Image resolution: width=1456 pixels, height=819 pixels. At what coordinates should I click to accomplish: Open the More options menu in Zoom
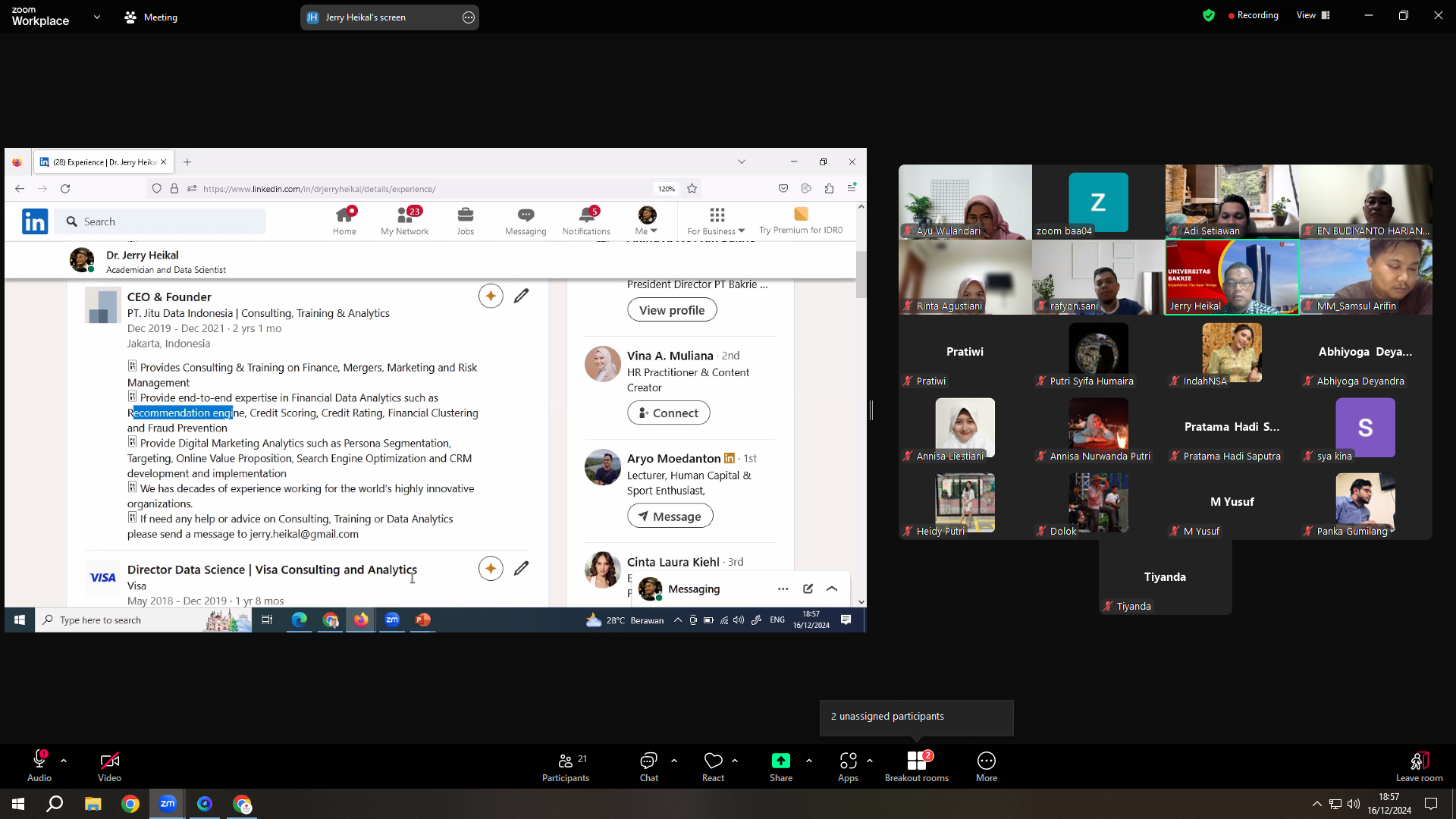tap(987, 766)
